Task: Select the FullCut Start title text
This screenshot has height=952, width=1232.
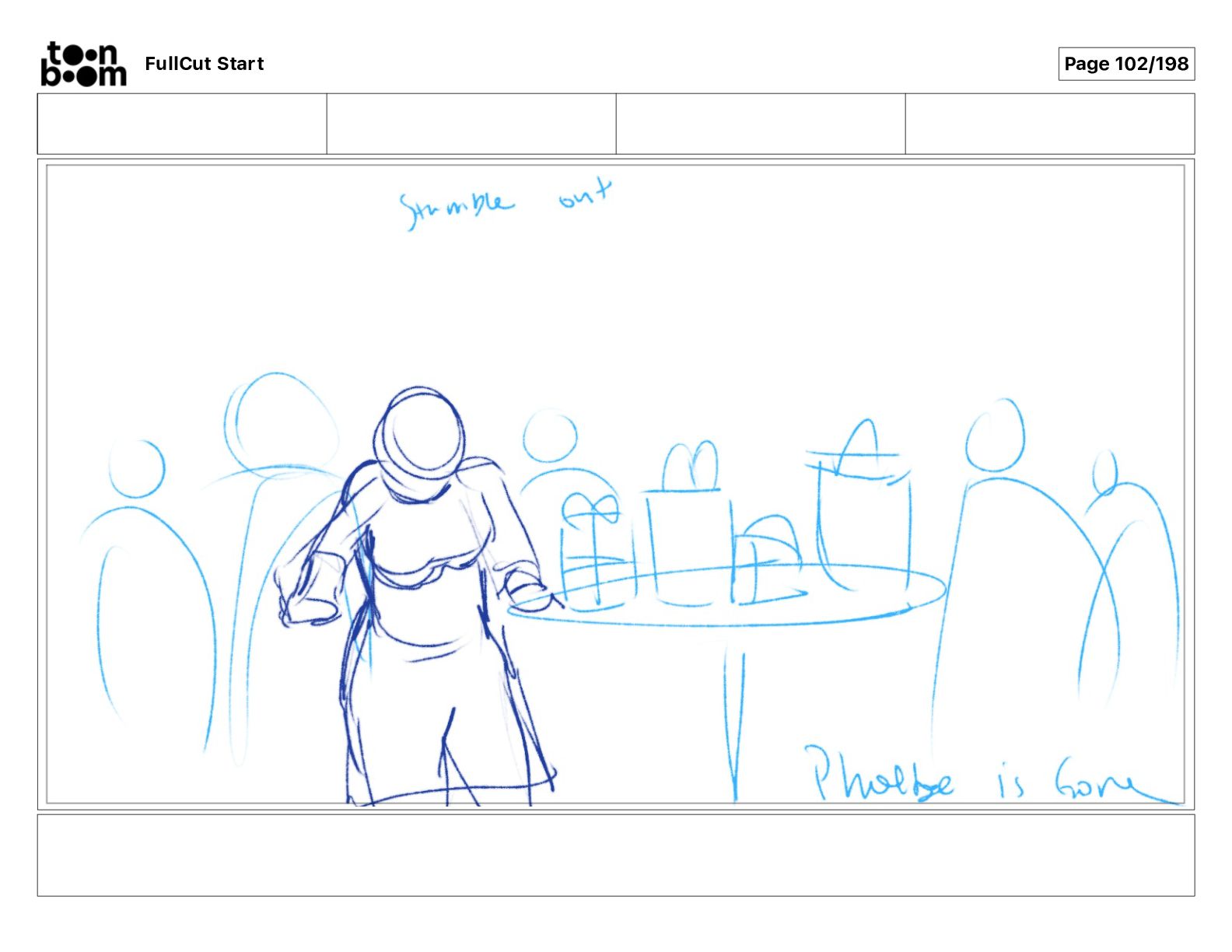Action: point(205,64)
